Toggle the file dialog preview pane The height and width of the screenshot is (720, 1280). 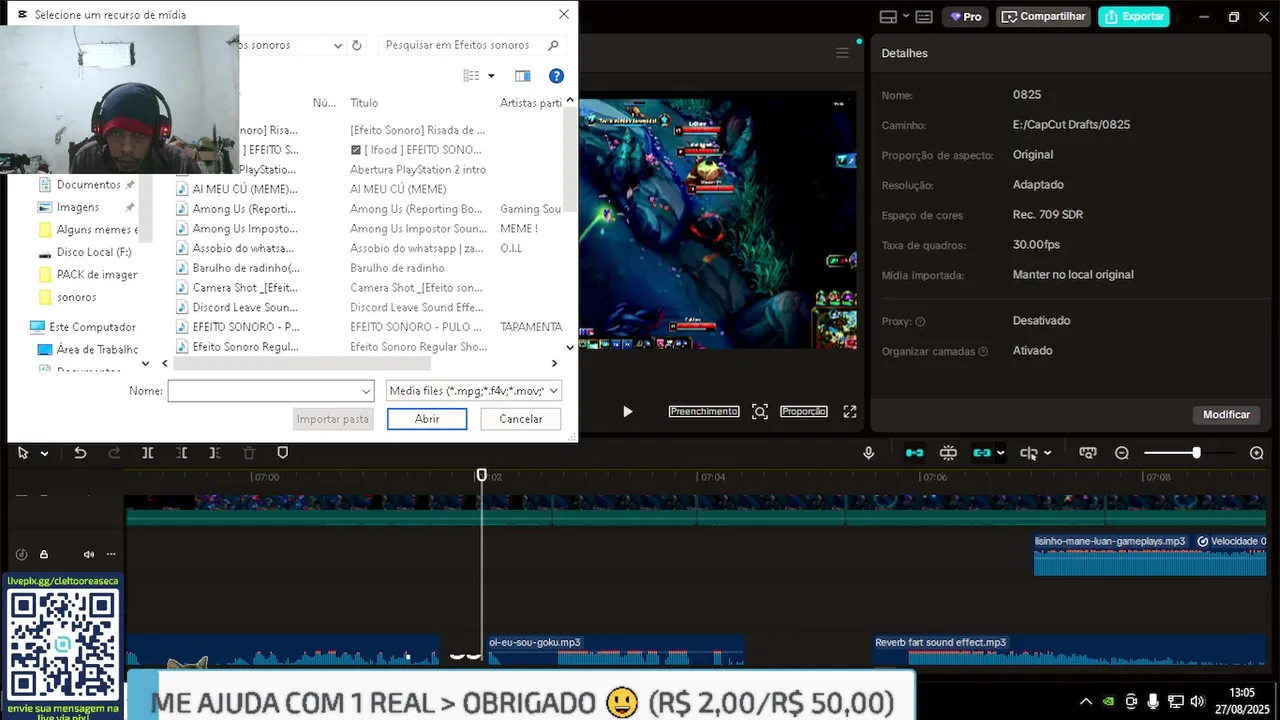pyautogui.click(x=522, y=76)
